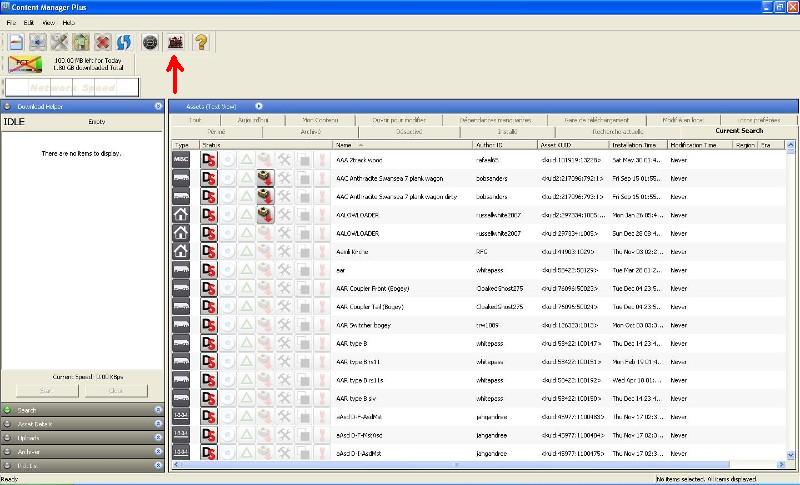The image size is (800, 485).
Task: Click the house type icon of the Aunli Kirche row
Action: pos(181,251)
